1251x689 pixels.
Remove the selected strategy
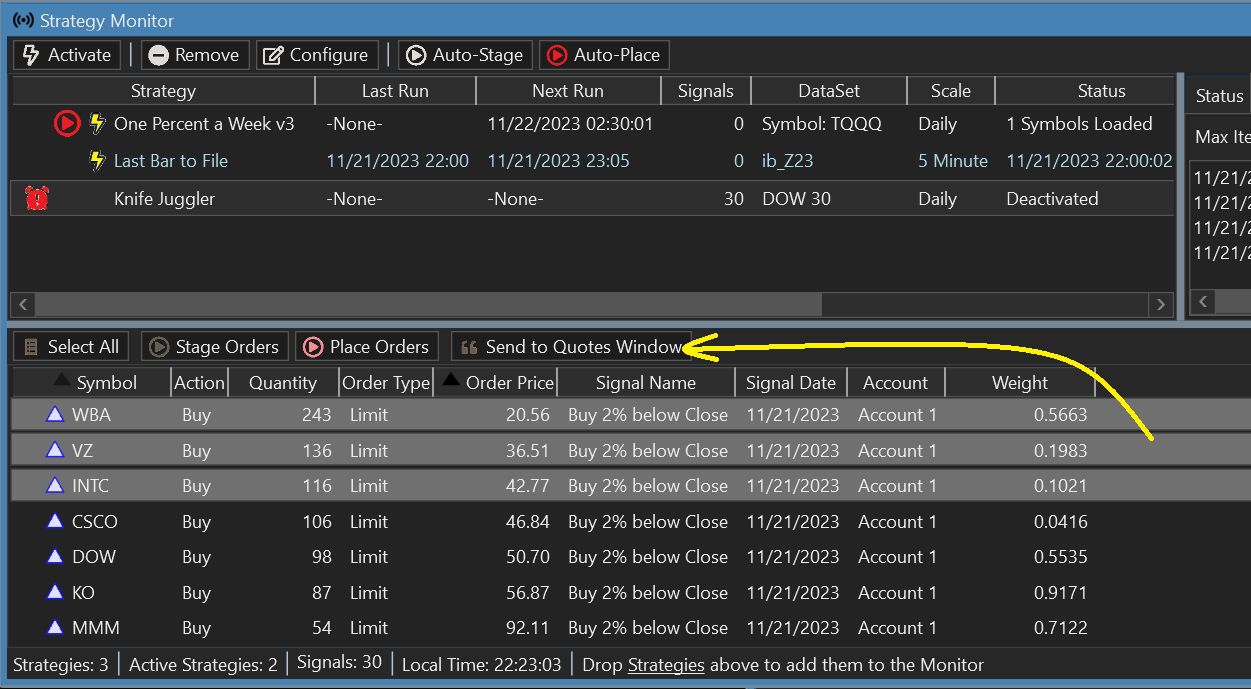194,55
